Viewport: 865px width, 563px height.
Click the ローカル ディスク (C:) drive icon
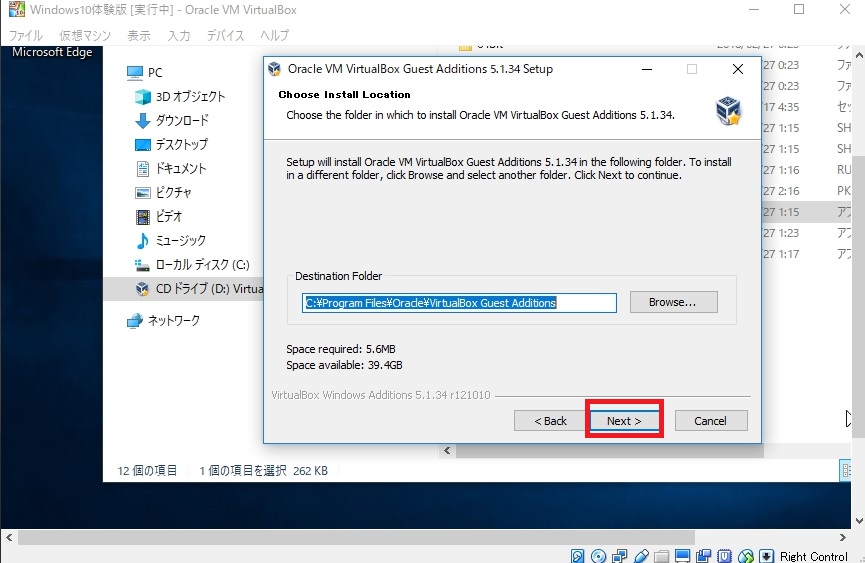(x=142, y=265)
